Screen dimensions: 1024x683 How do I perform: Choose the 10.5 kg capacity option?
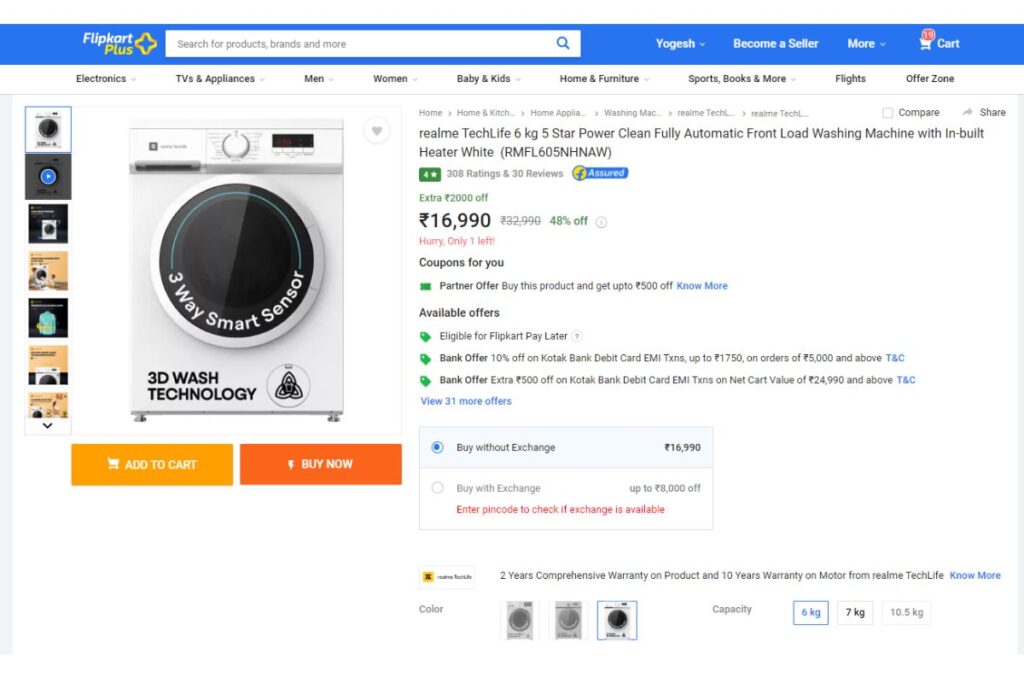(x=906, y=612)
